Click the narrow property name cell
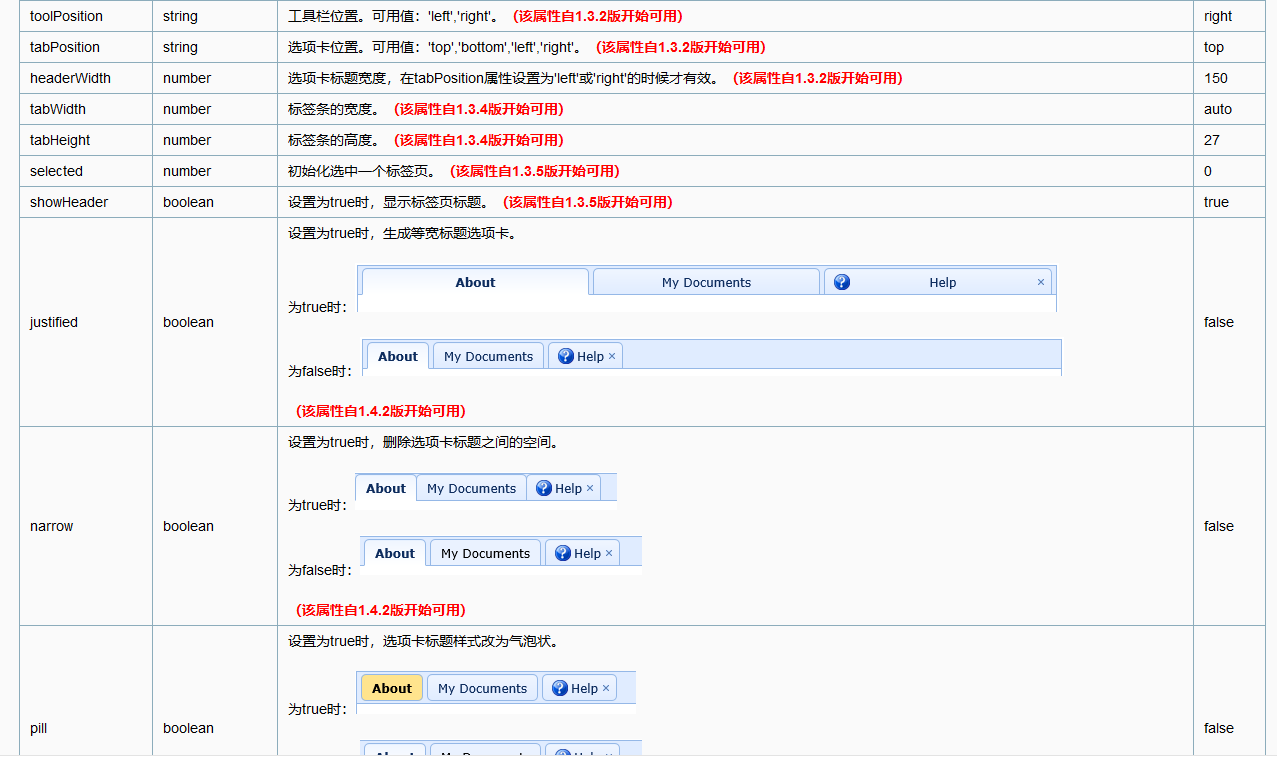This screenshot has width=1277, height=757. 86,526
